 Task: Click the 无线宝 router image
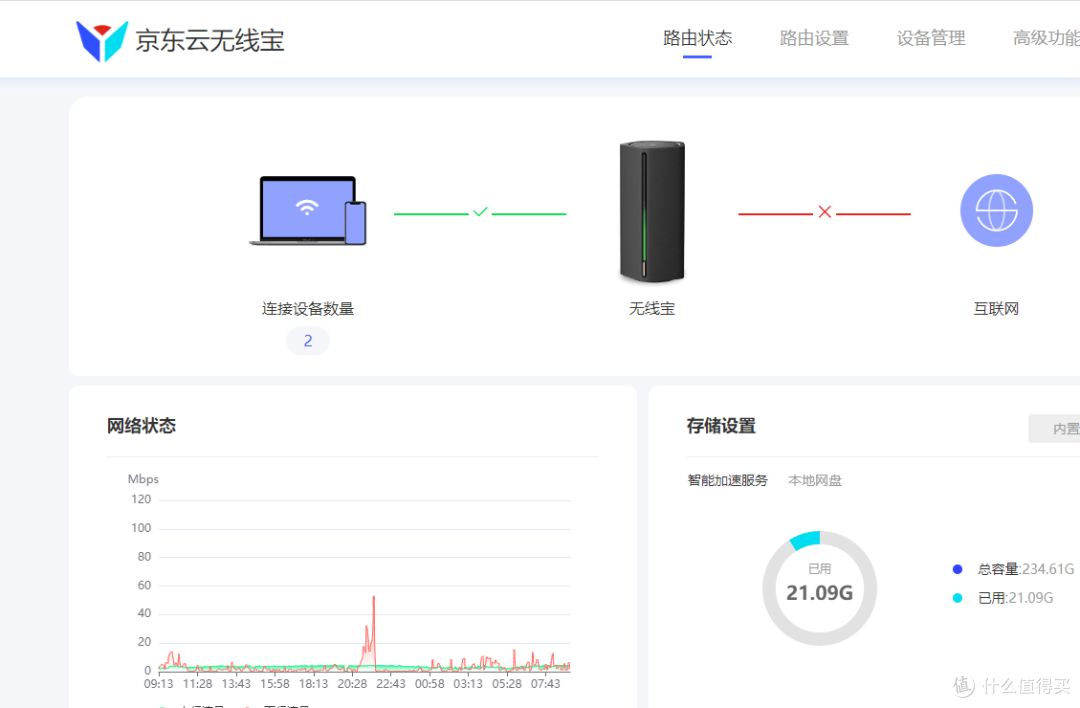point(652,211)
